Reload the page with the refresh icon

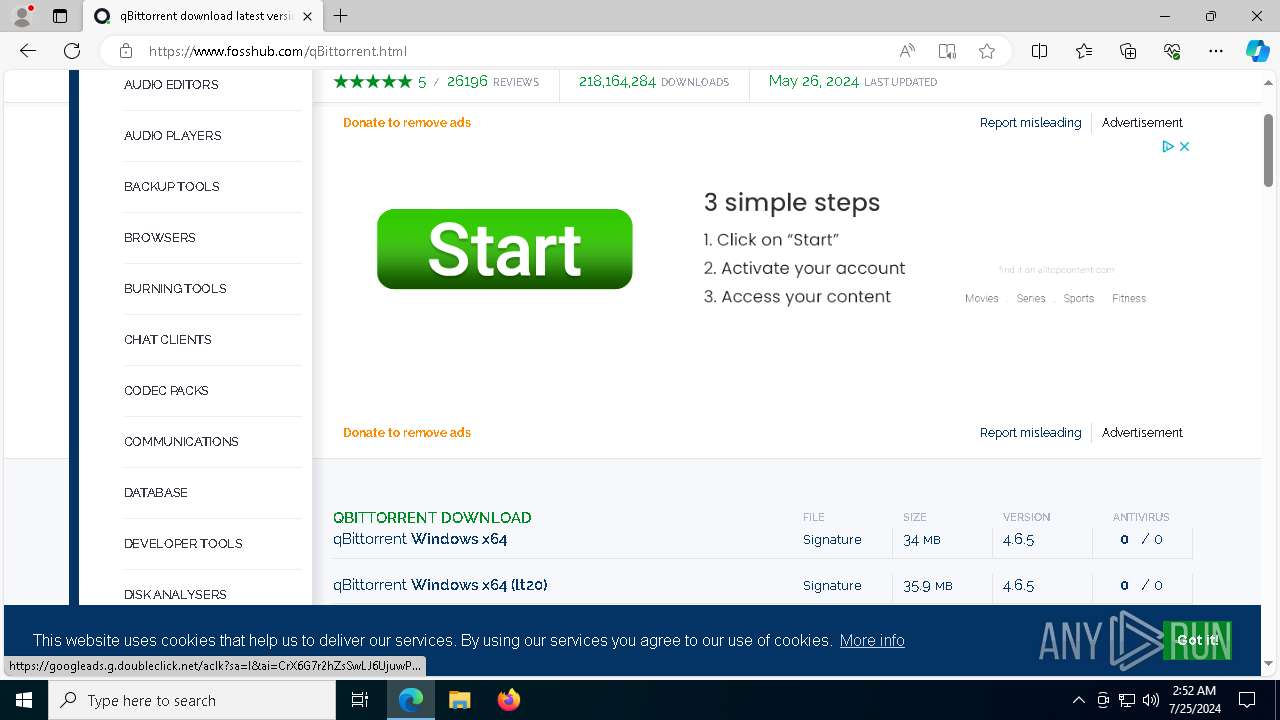72,51
